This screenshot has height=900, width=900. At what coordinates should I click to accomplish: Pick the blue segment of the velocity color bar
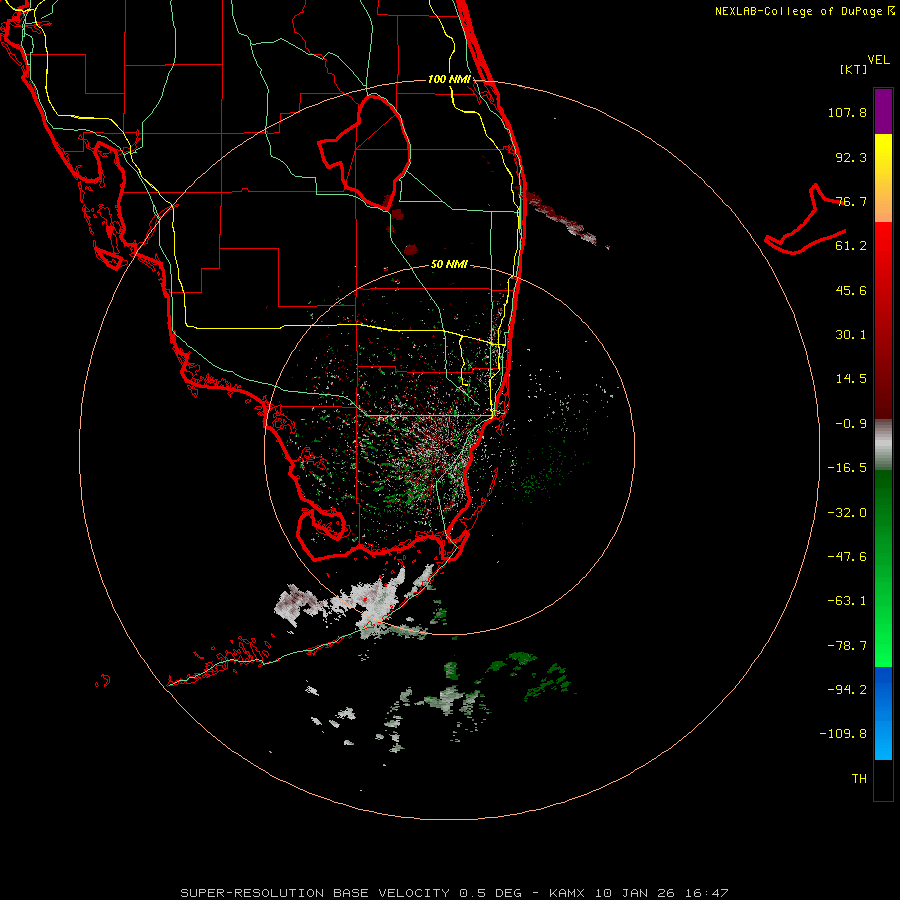coord(883,713)
